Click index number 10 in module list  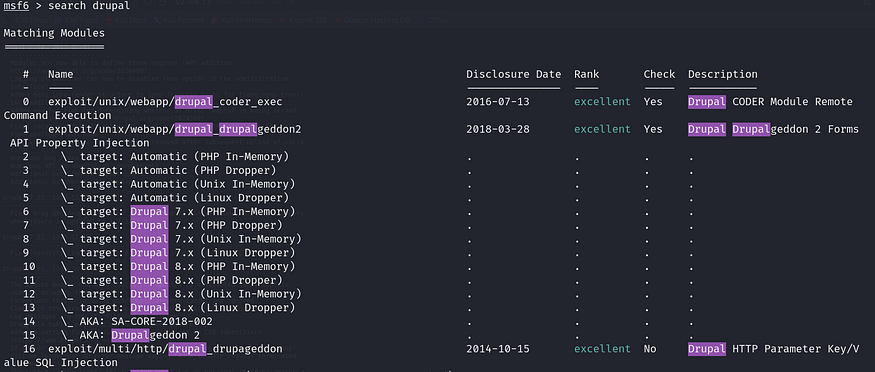point(29,266)
